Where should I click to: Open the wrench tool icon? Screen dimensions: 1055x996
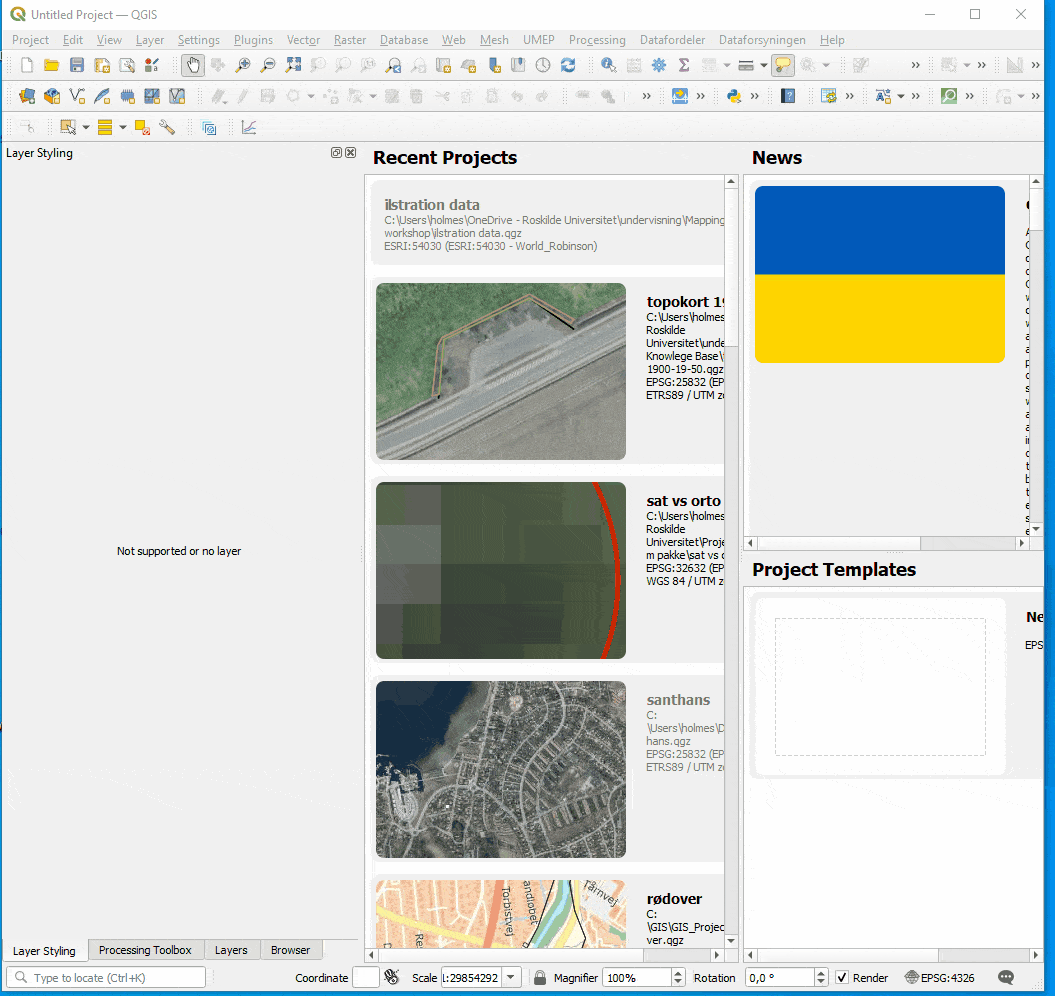(x=167, y=127)
